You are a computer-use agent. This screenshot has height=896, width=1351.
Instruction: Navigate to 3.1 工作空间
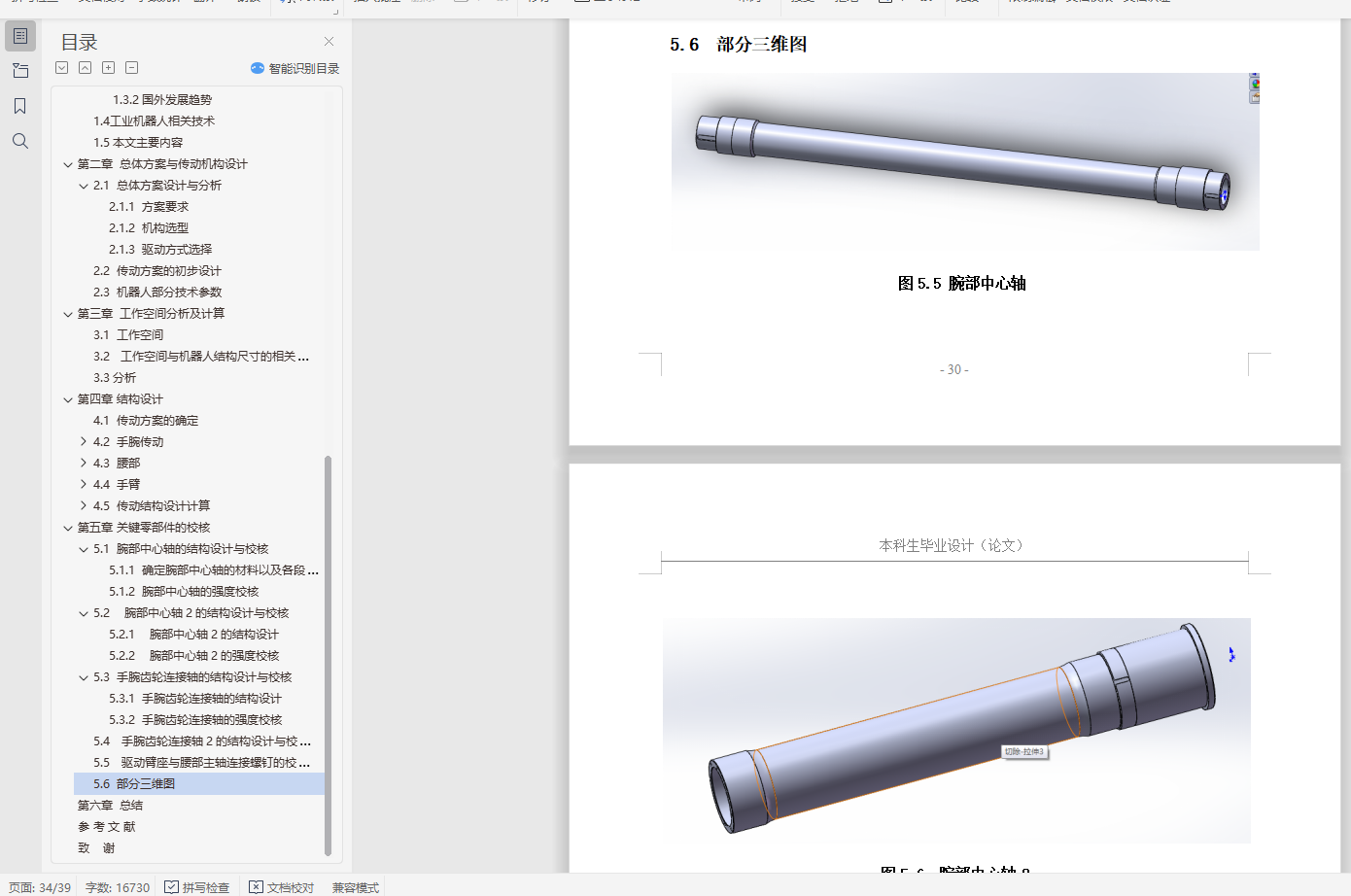[x=128, y=335]
